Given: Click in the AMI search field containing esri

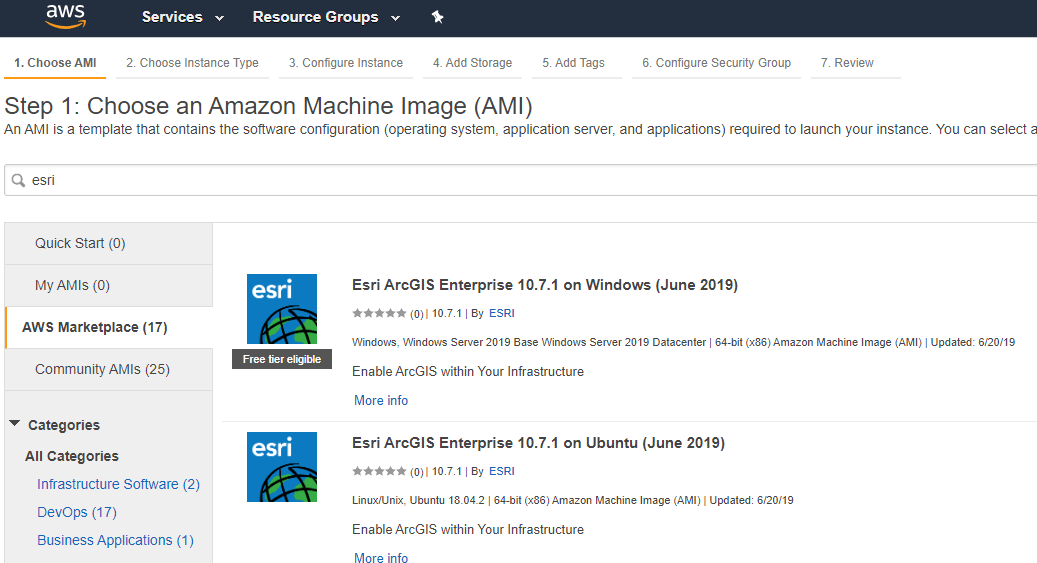Looking at the screenshot, I should click(x=522, y=180).
